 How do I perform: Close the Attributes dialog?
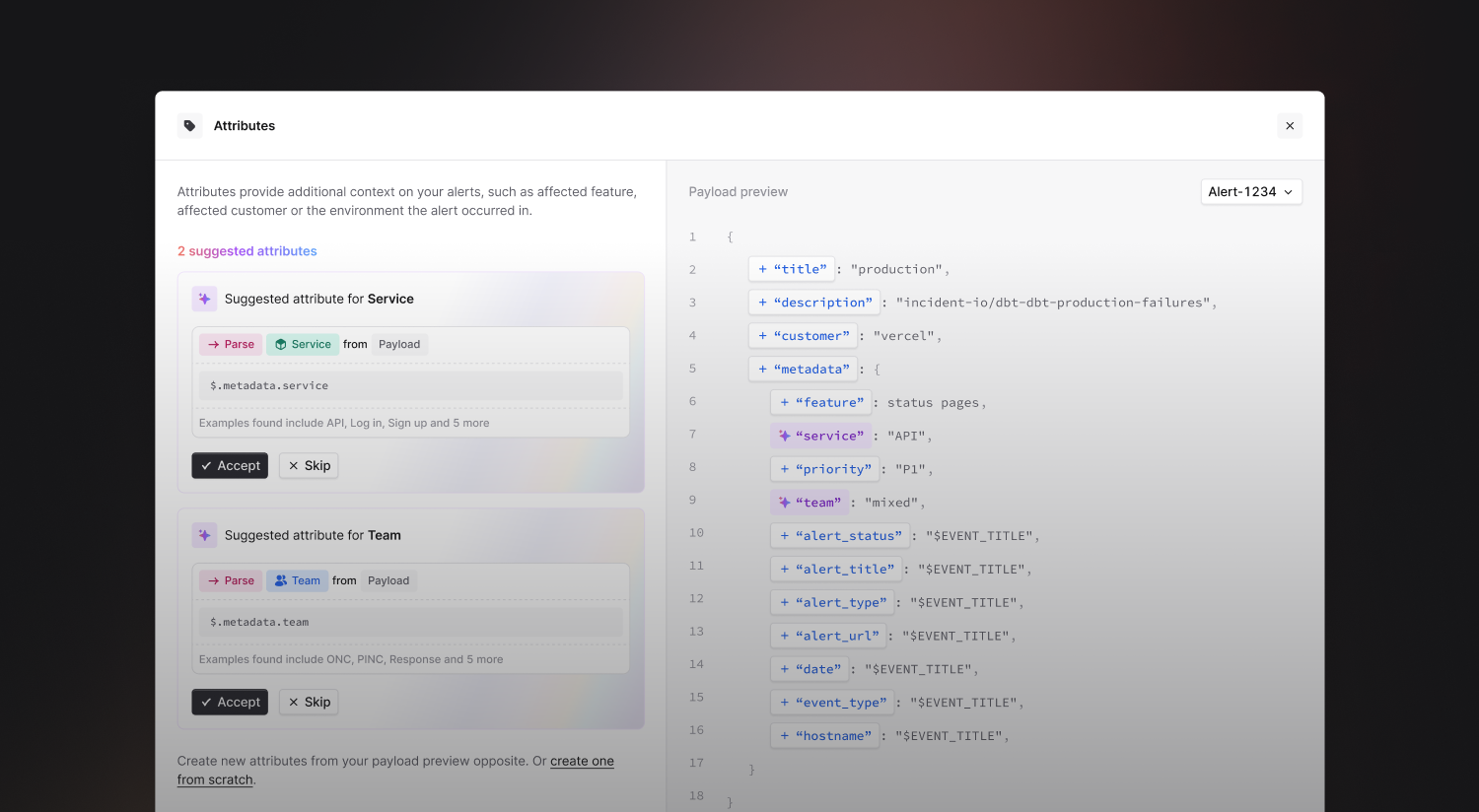tap(1290, 125)
